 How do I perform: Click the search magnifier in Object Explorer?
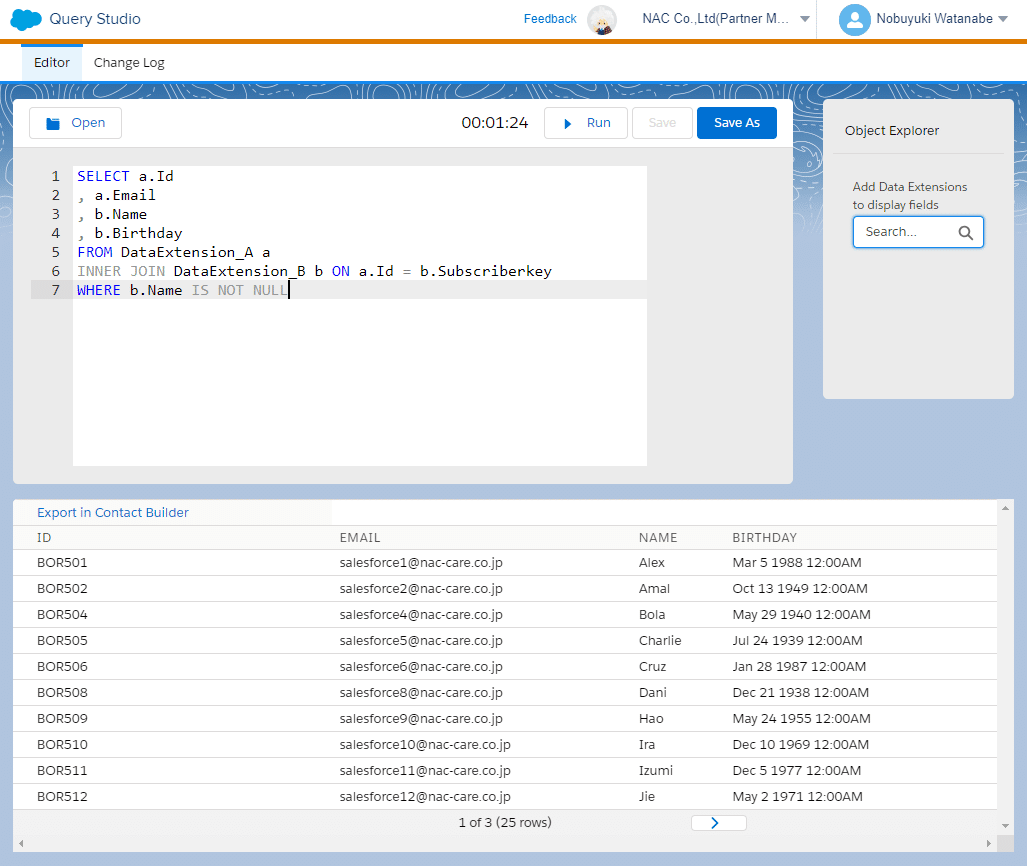click(964, 231)
